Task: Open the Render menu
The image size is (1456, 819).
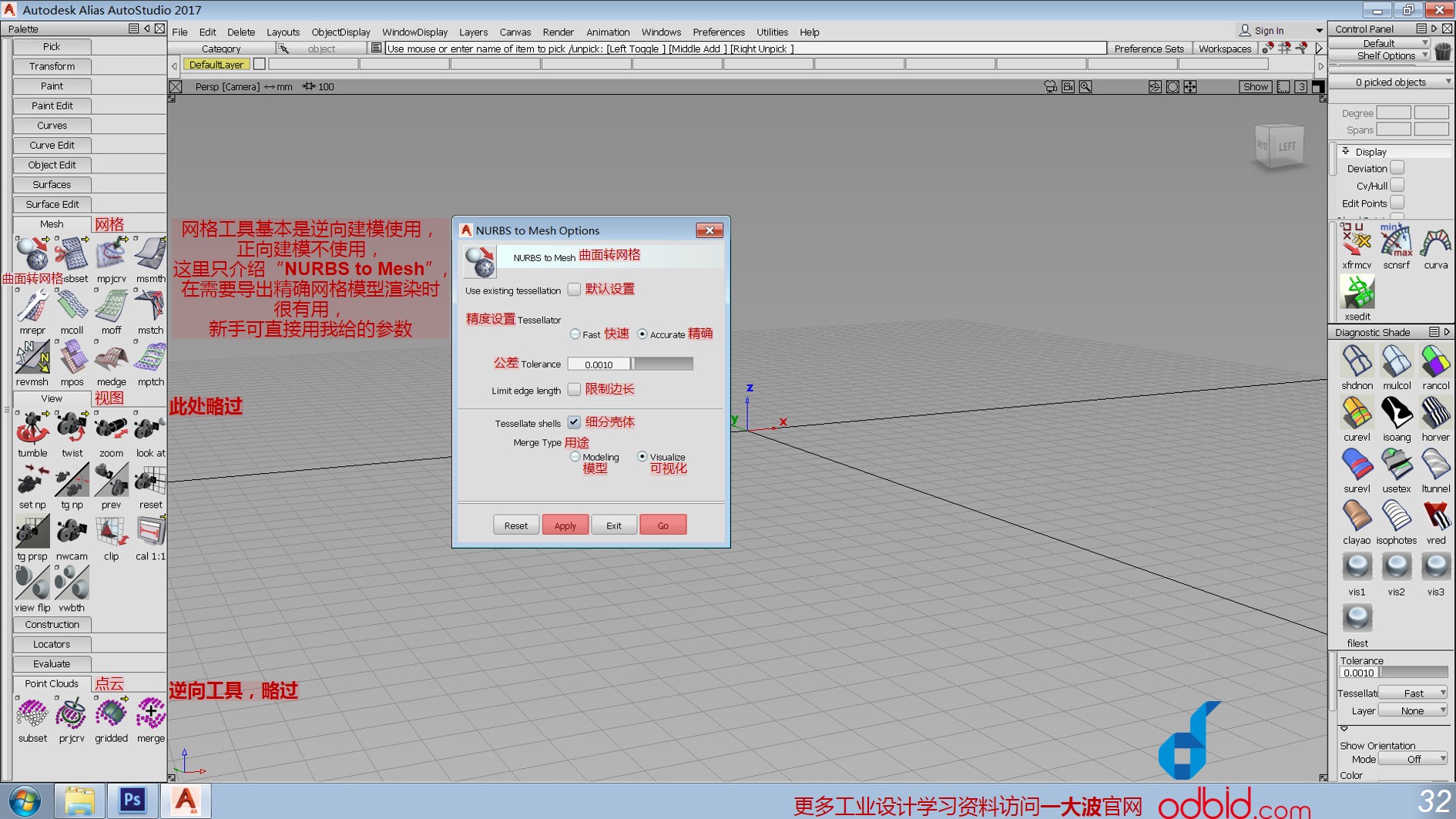Action: (558, 32)
